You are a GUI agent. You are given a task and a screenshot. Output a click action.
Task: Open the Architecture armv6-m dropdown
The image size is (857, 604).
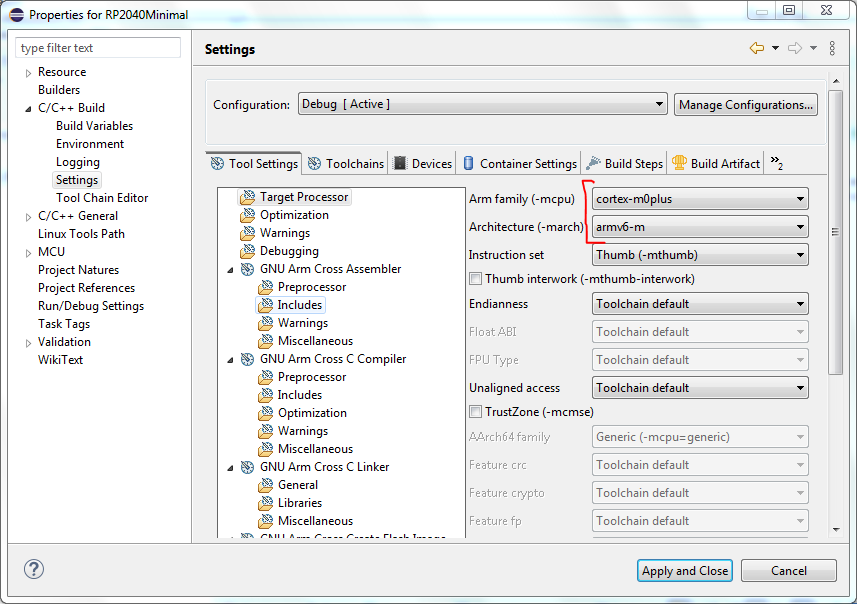(x=700, y=227)
